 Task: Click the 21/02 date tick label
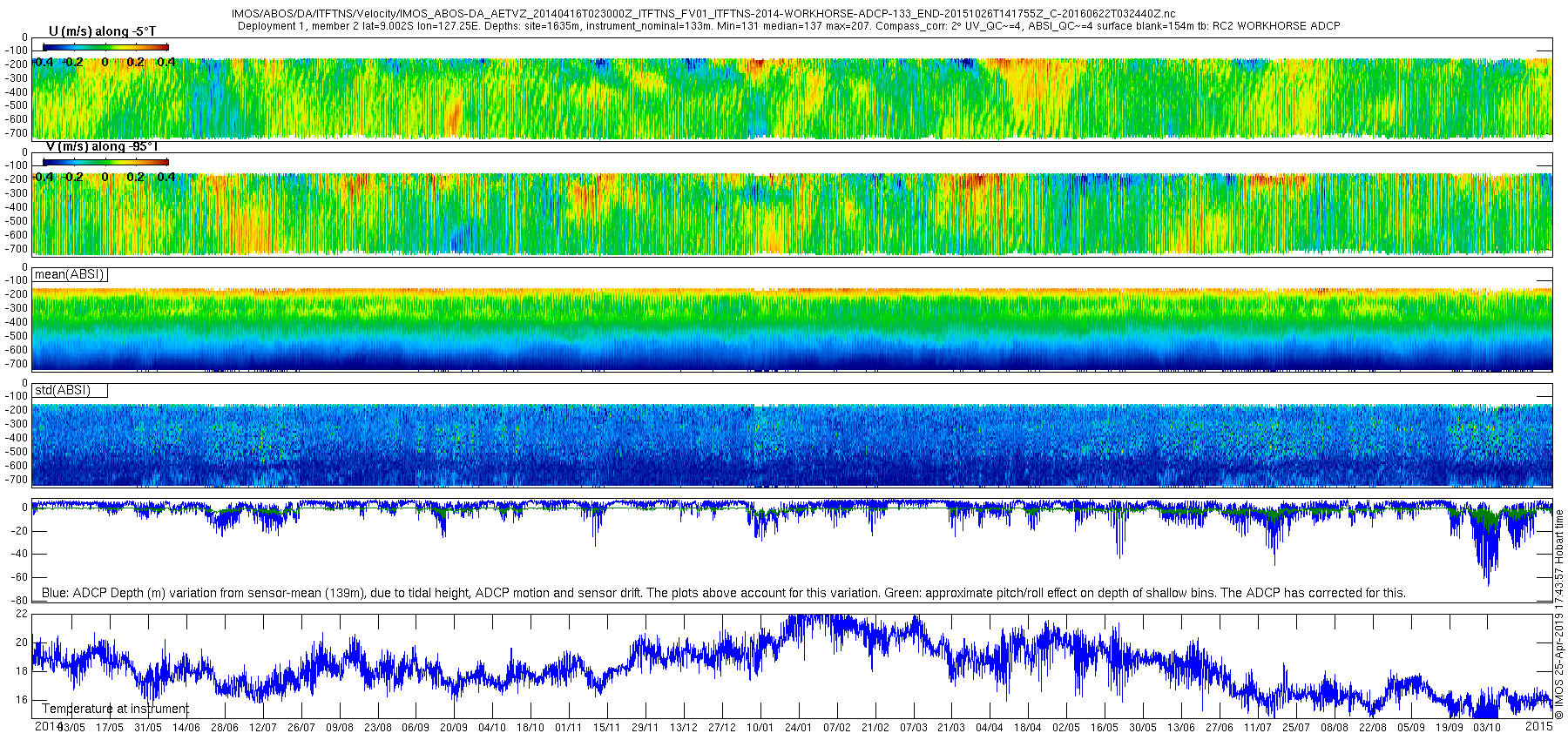tap(875, 728)
